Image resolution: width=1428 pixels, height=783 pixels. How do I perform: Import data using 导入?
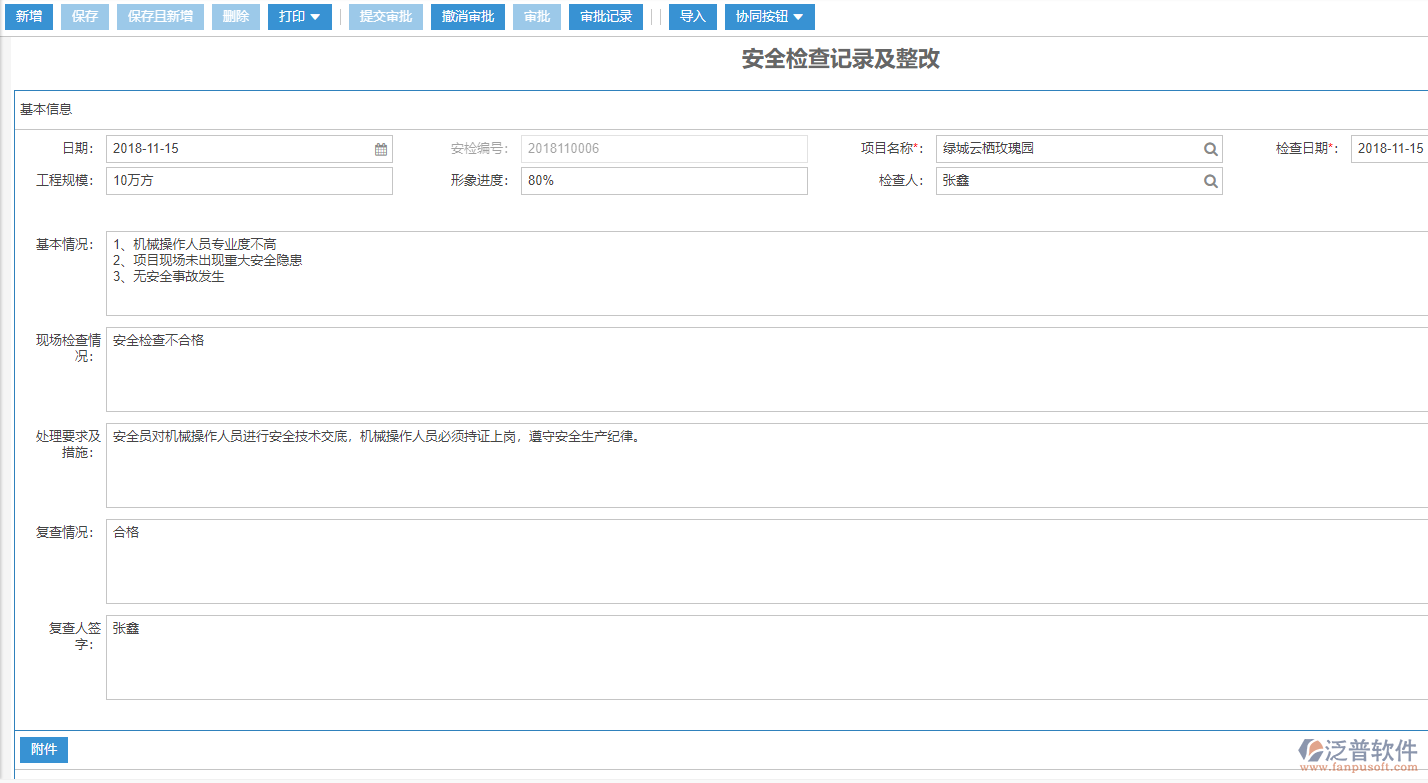692,16
